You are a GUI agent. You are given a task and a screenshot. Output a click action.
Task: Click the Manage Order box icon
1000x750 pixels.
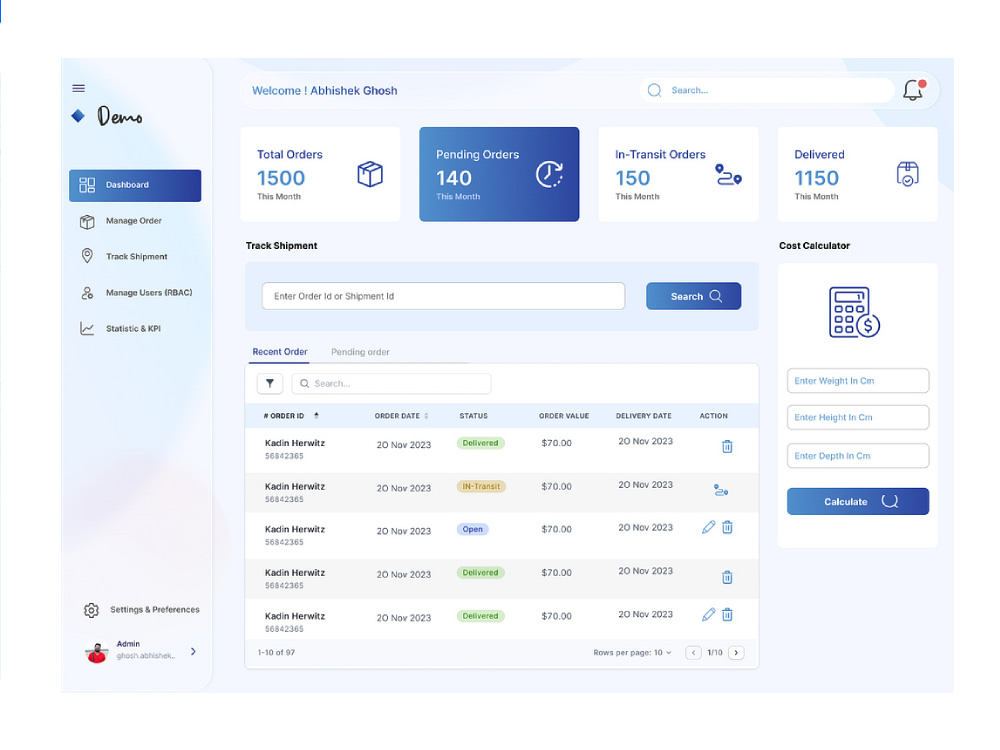tap(87, 221)
